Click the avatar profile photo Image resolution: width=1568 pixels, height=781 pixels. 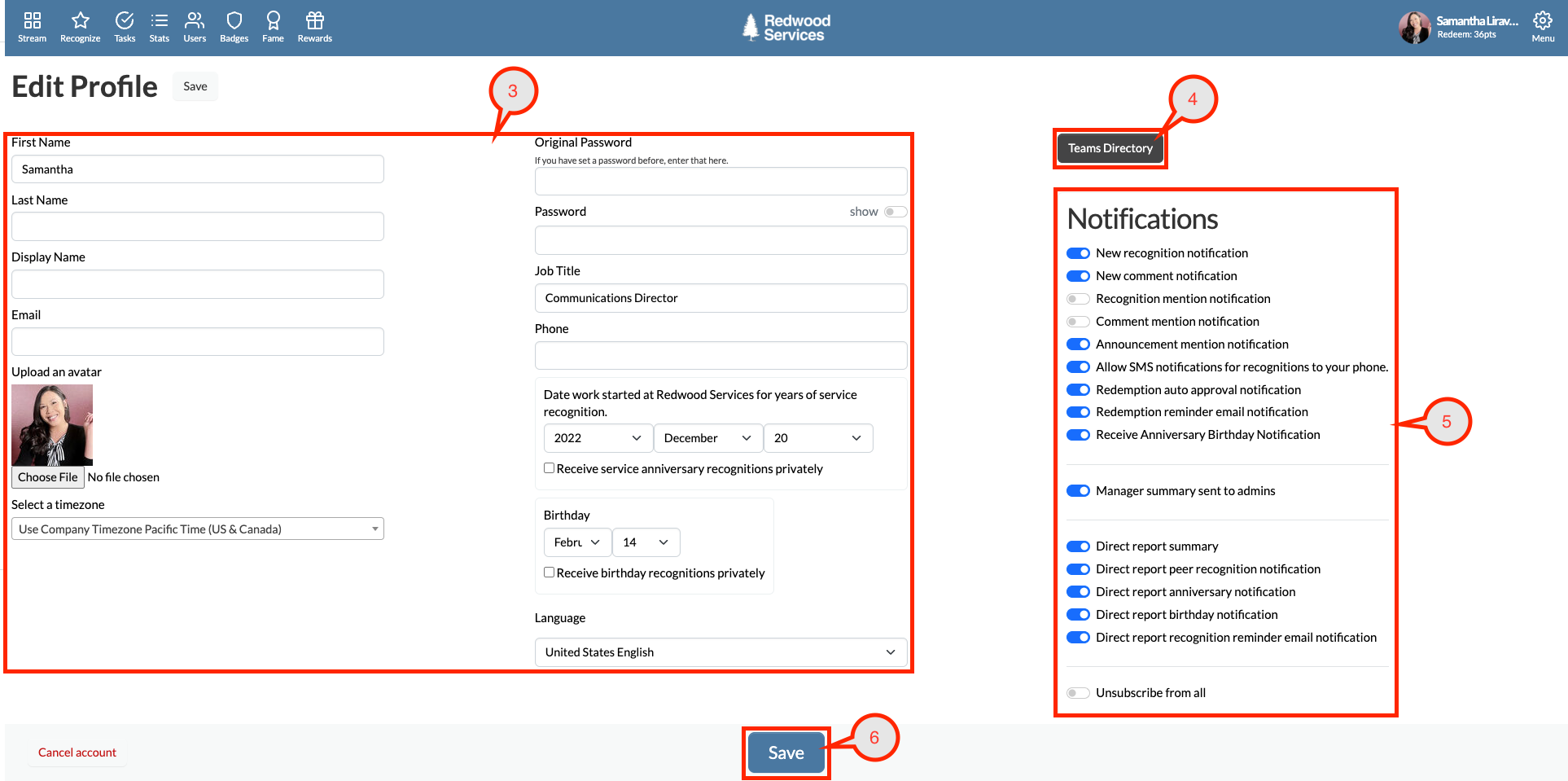click(x=51, y=424)
